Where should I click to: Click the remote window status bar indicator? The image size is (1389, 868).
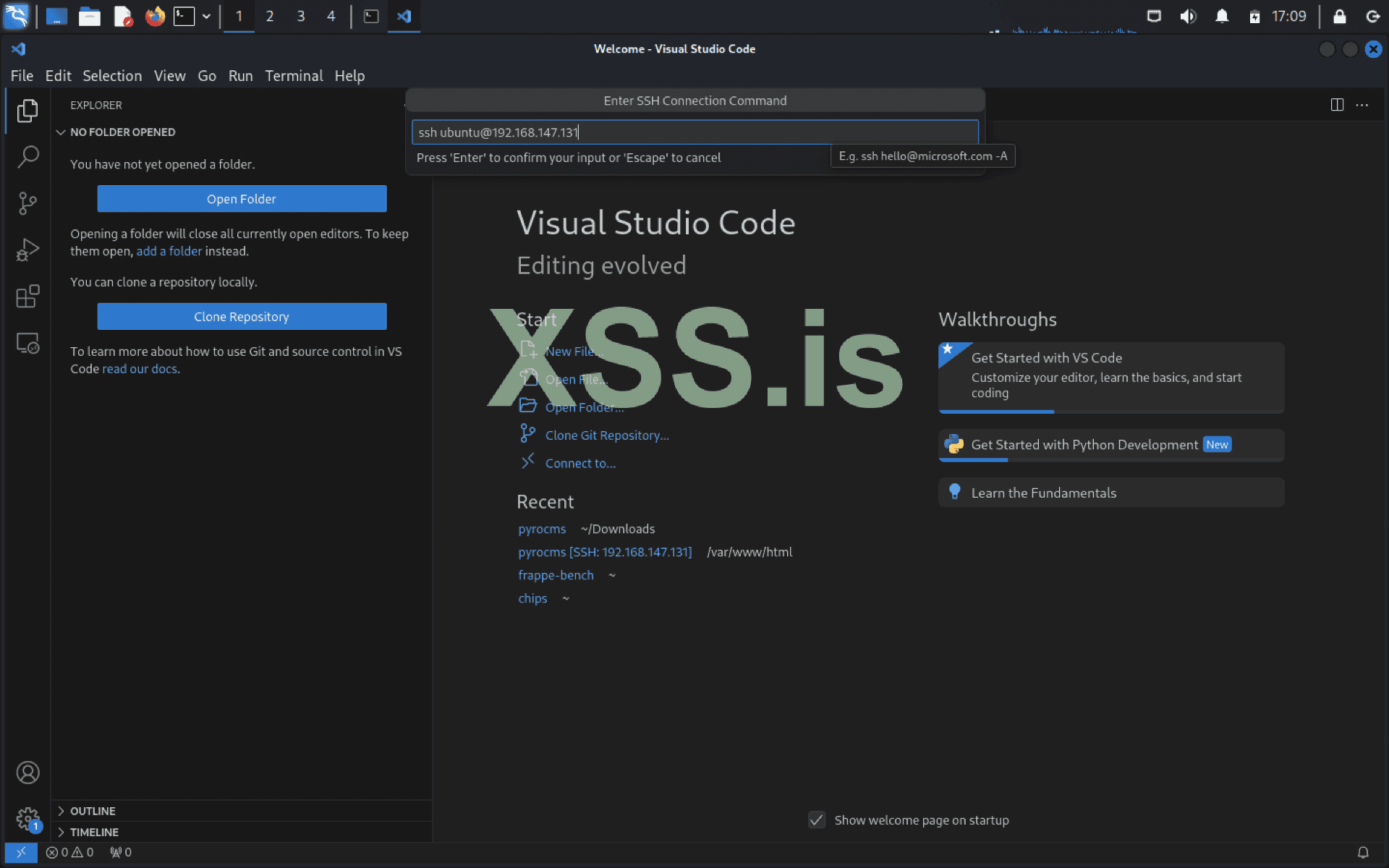click(21, 852)
